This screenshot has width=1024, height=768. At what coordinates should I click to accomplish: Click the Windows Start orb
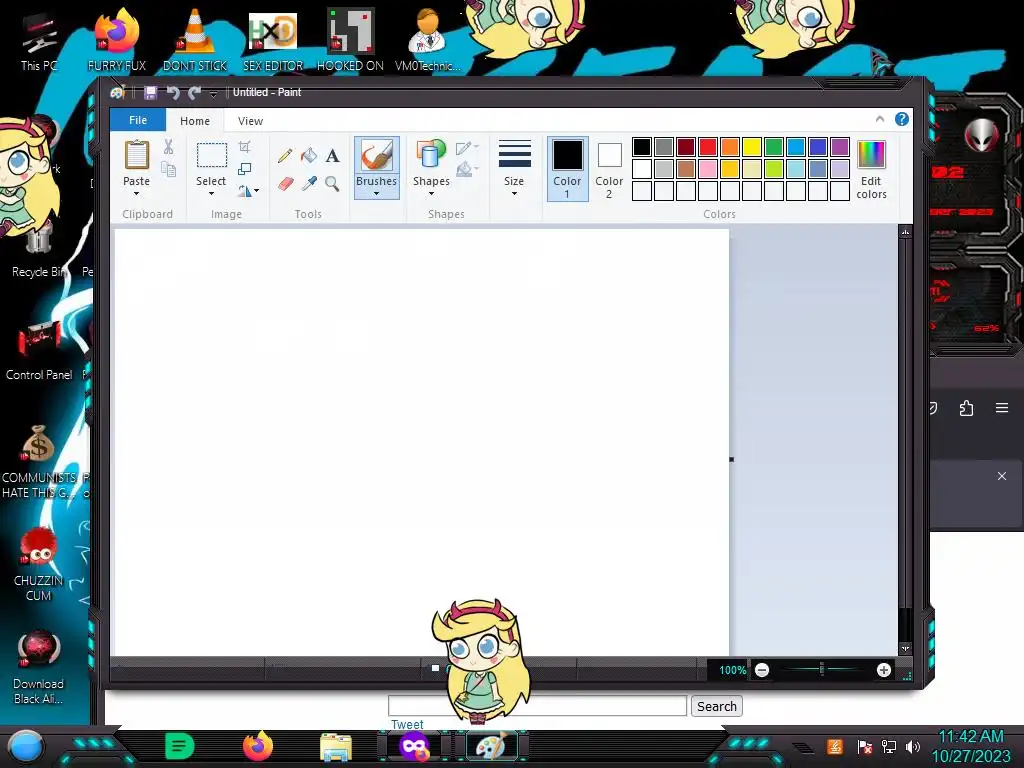pos(26,747)
